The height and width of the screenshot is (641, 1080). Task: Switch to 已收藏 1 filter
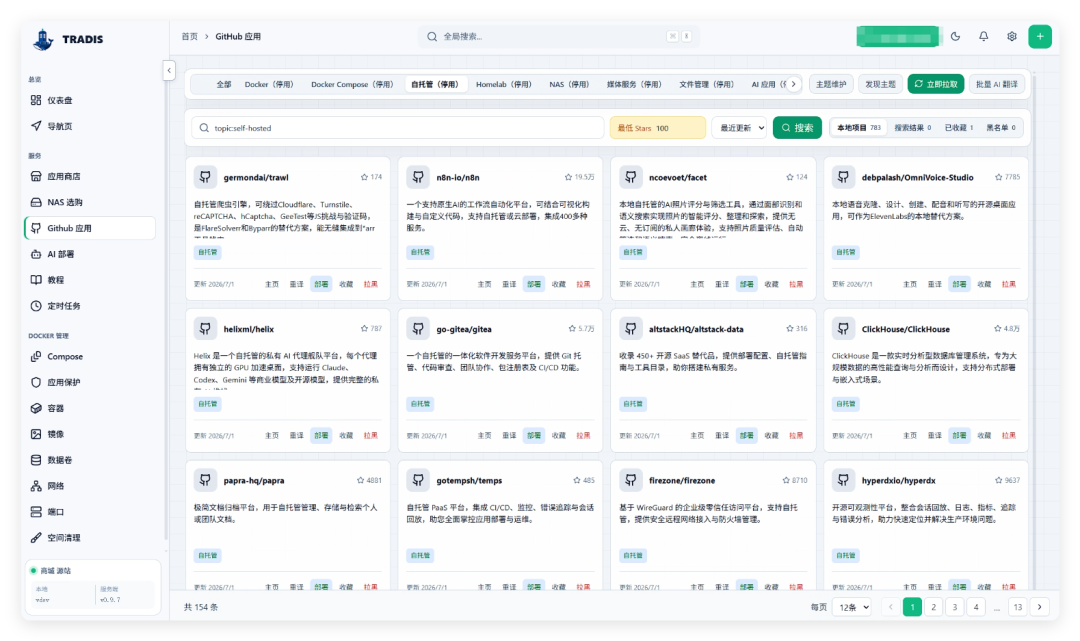959,128
